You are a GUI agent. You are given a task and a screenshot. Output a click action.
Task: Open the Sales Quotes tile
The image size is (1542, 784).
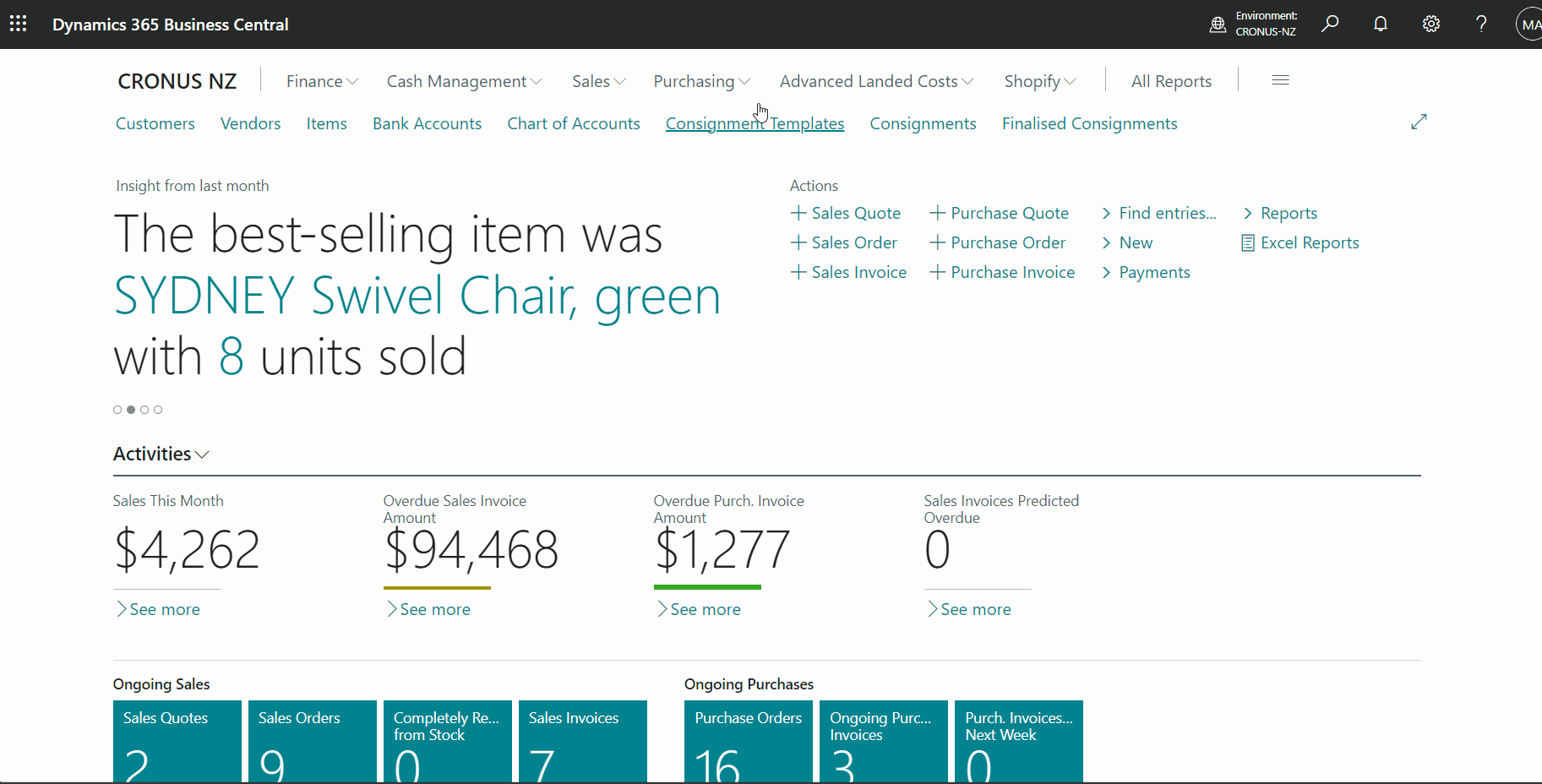[177, 741]
